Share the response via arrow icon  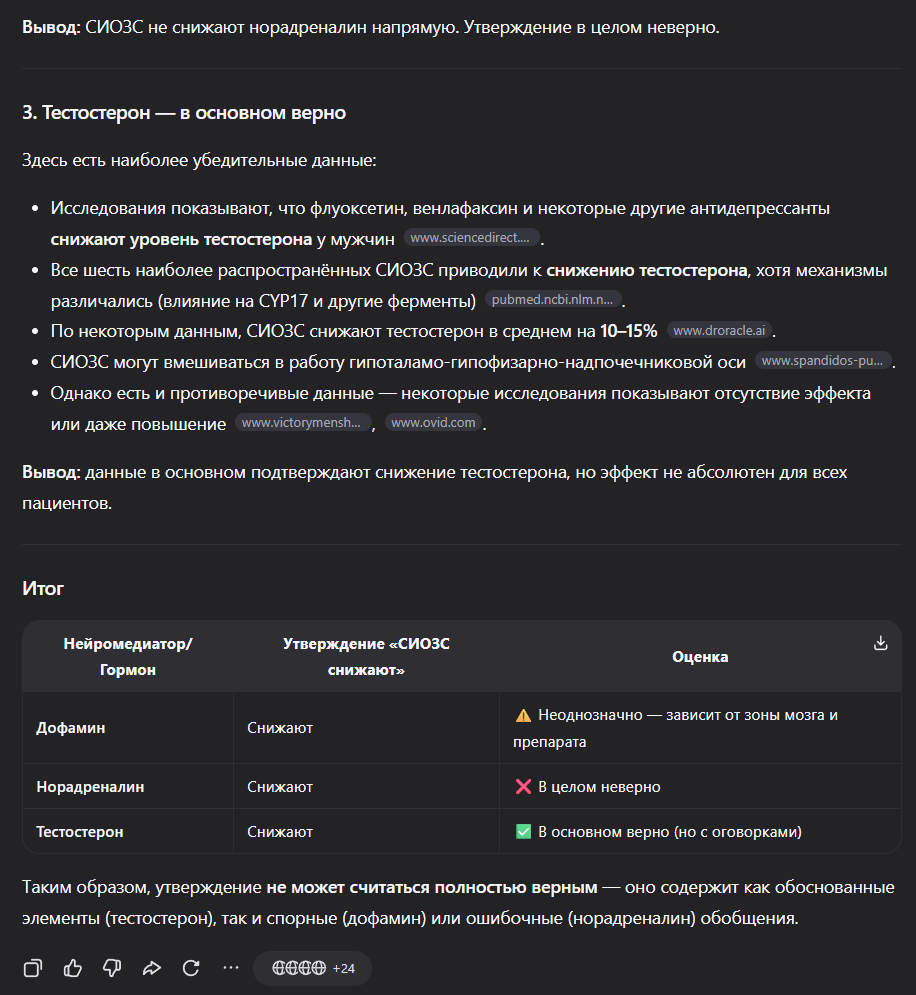point(152,968)
